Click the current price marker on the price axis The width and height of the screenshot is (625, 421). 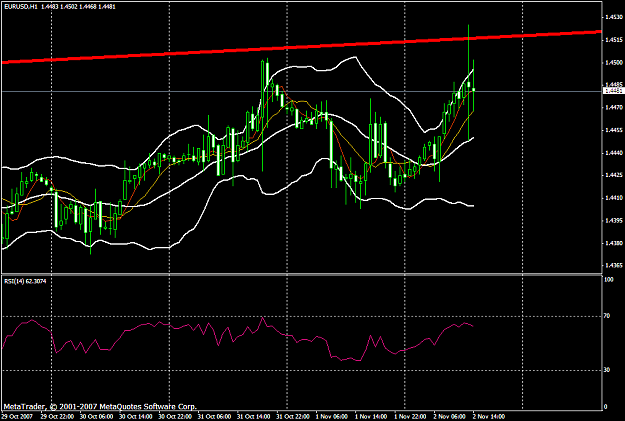coord(614,91)
